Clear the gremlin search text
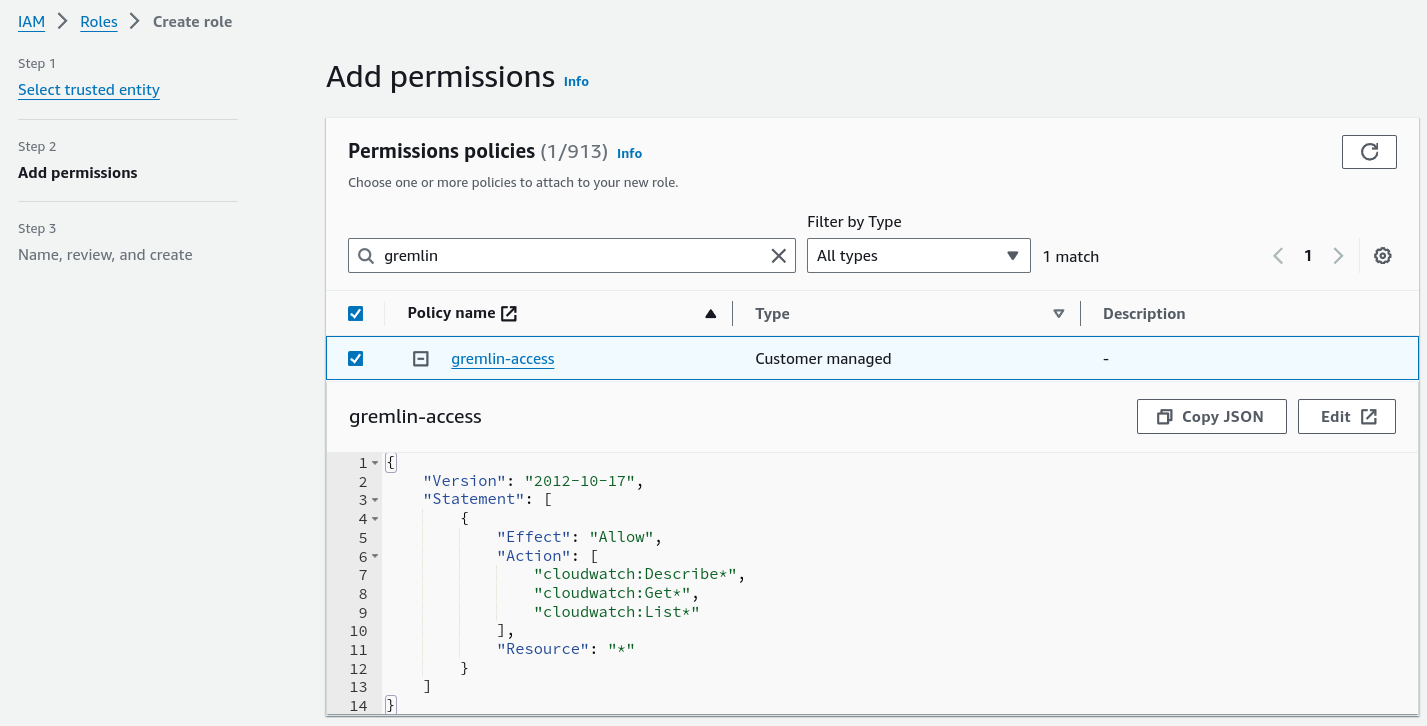Image resolution: width=1427 pixels, height=726 pixels. click(x=778, y=256)
